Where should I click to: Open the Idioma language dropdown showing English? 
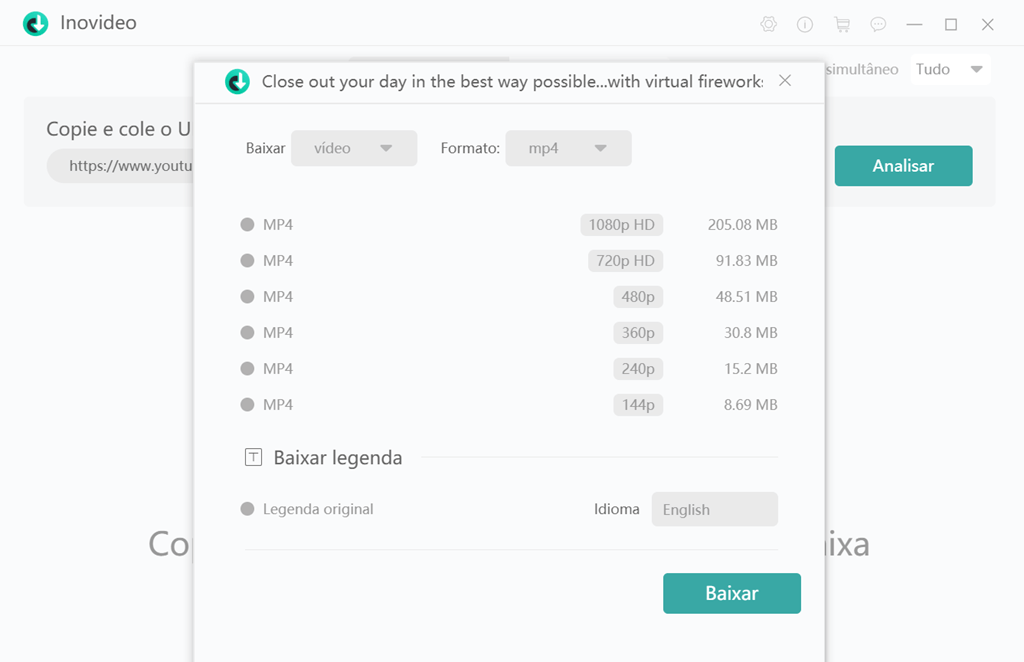coord(714,509)
